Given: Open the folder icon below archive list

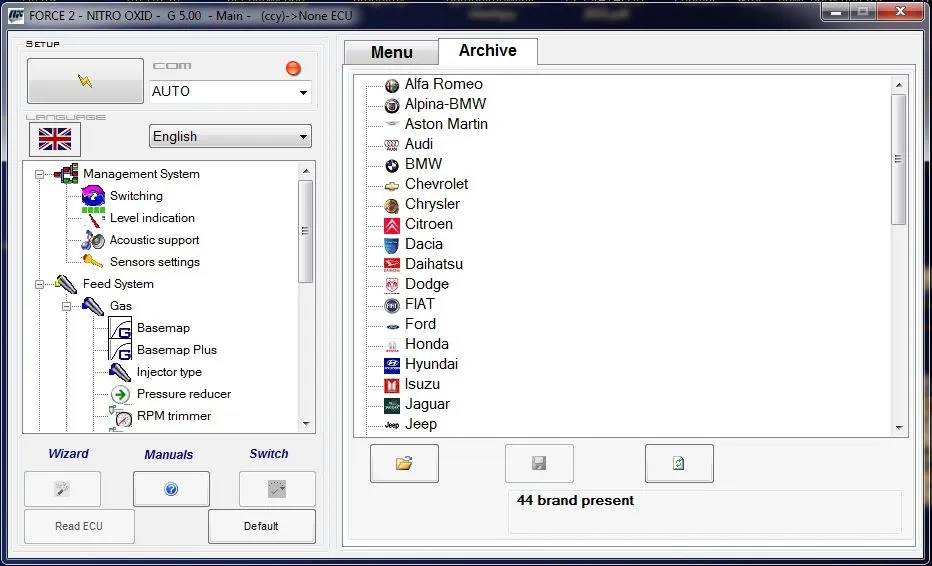Looking at the screenshot, I should click(x=404, y=463).
